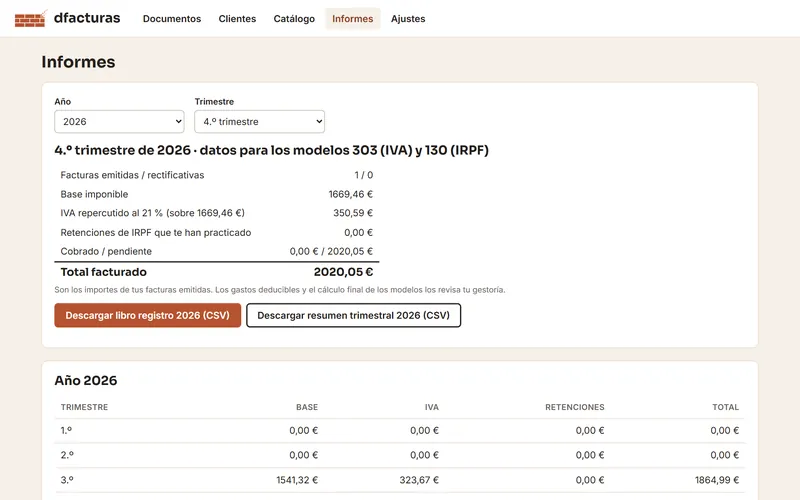Click the 4.º trimestre de 2026 heading
The width and height of the screenshot is (800, 500).
271,150
